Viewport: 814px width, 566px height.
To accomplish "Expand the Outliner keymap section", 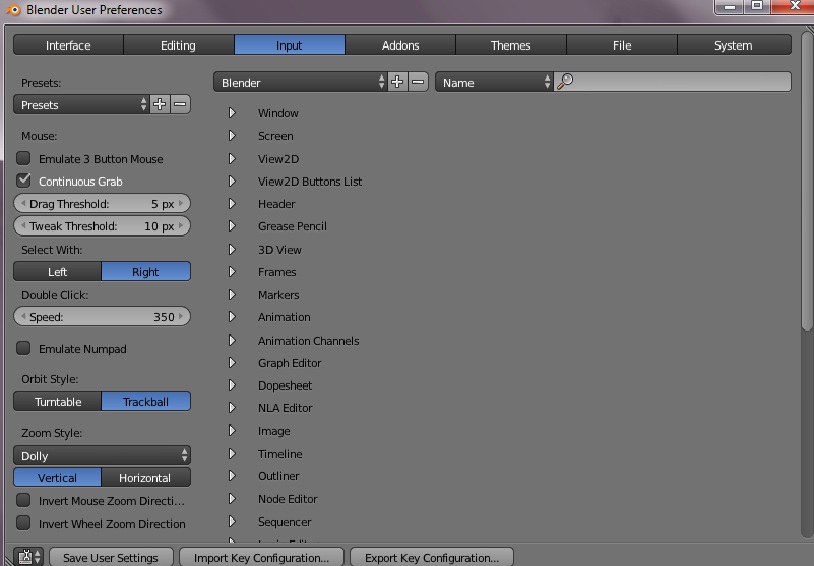I will pos(232,476).
